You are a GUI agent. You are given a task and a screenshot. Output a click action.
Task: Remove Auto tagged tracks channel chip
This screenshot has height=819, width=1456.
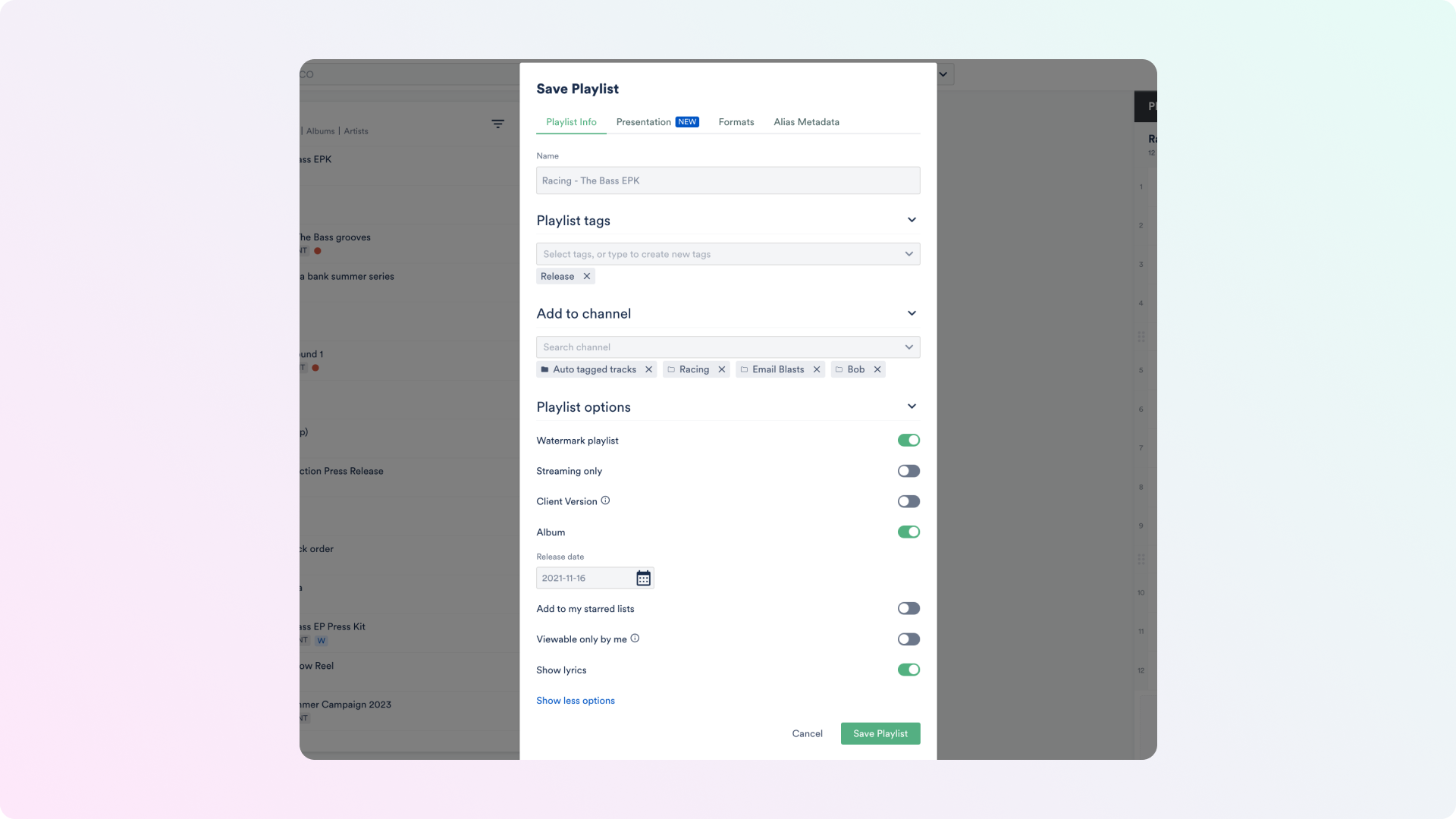point(648,370)
